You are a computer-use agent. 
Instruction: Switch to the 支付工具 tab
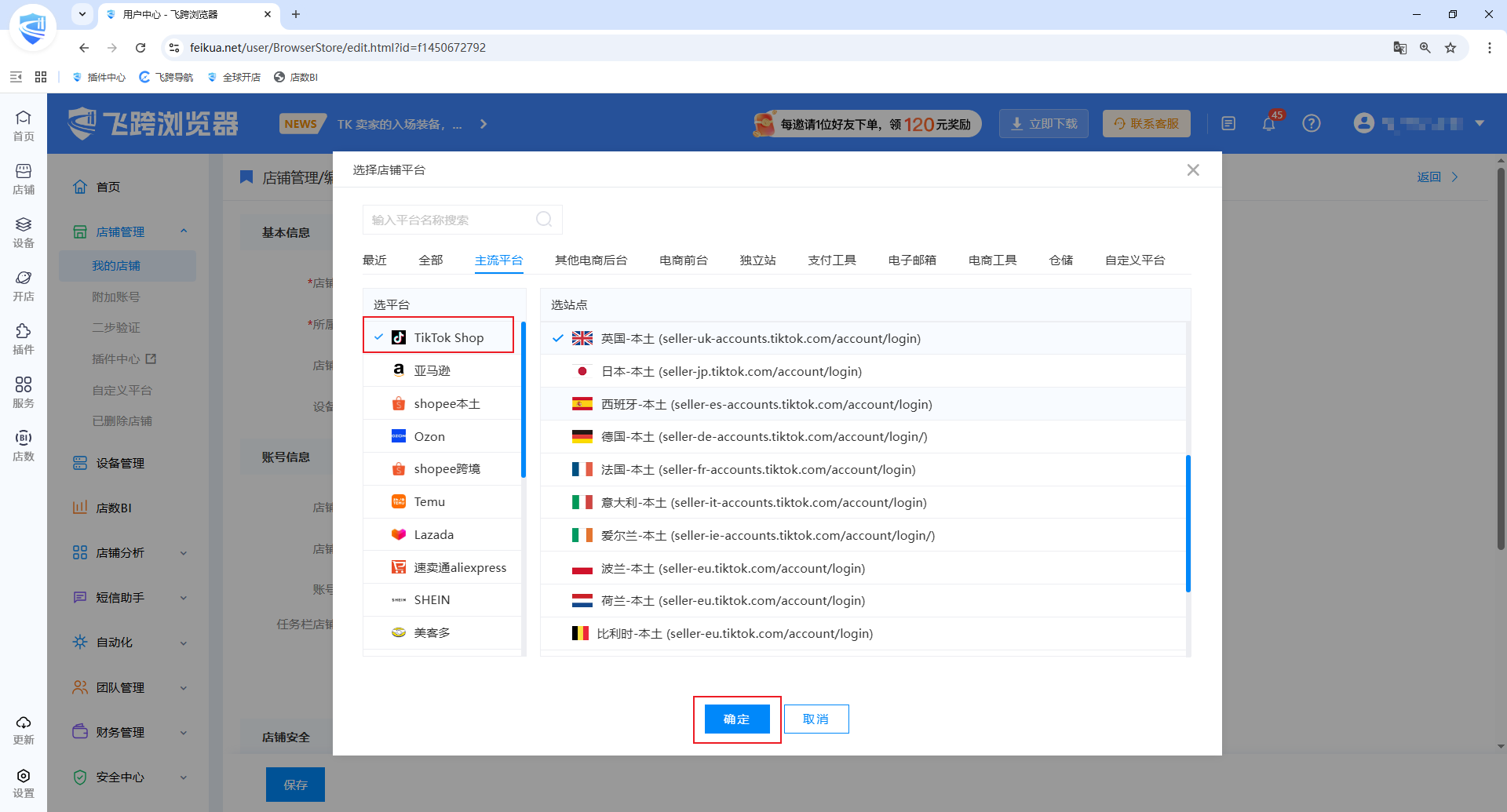(x=832, y=260)
